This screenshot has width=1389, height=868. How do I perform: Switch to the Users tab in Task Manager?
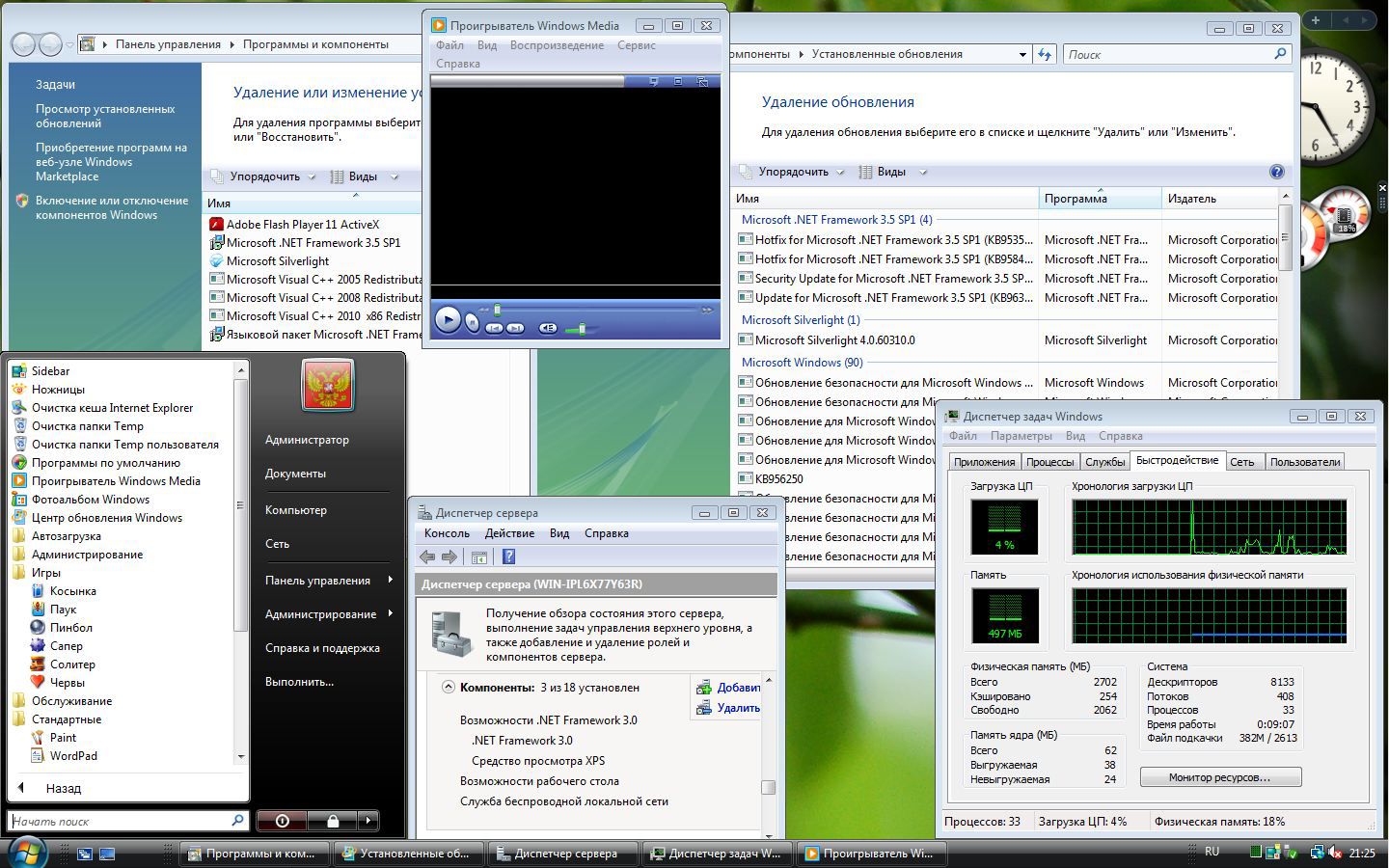pyautogui.click(x=1304, y=462)
